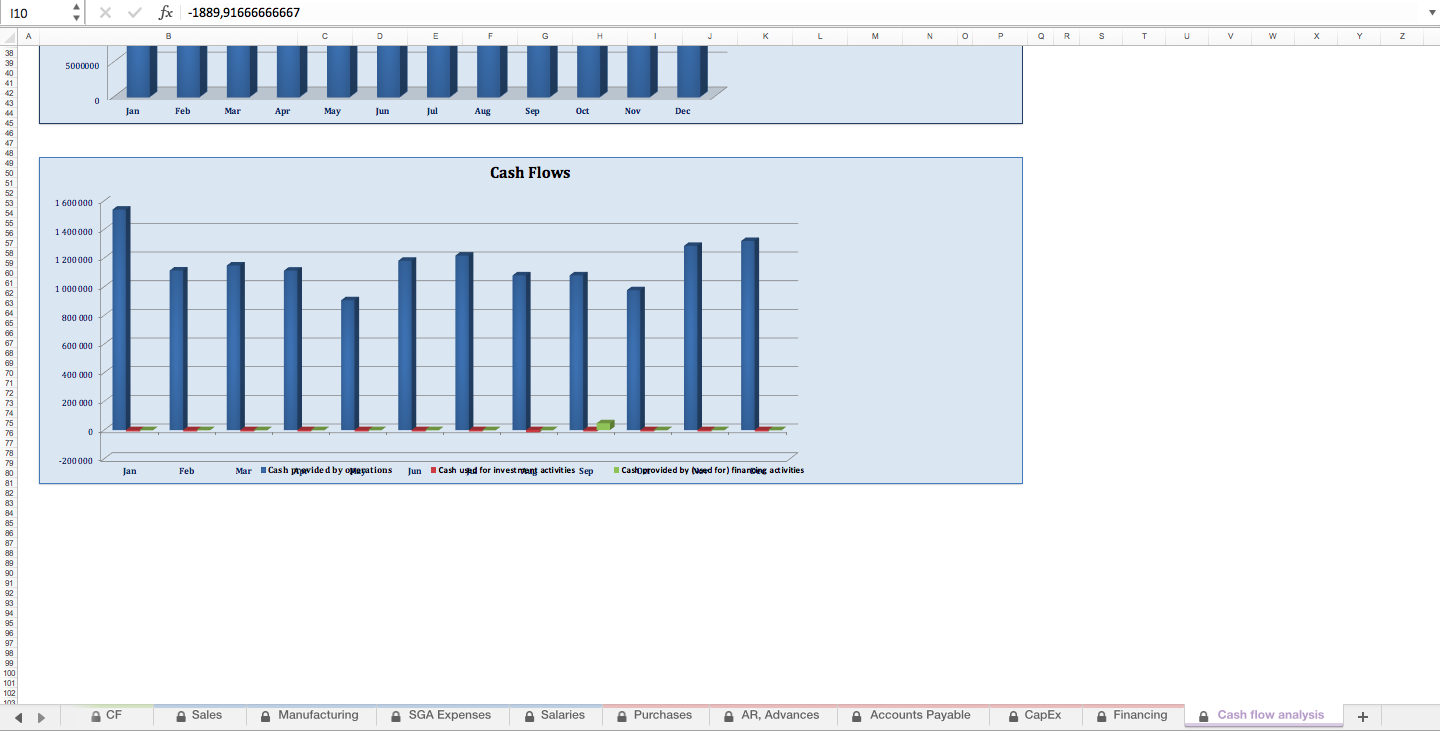Click the lock icon on the CF tab
Screen dimensions: 1440x731
coord(94,715)
